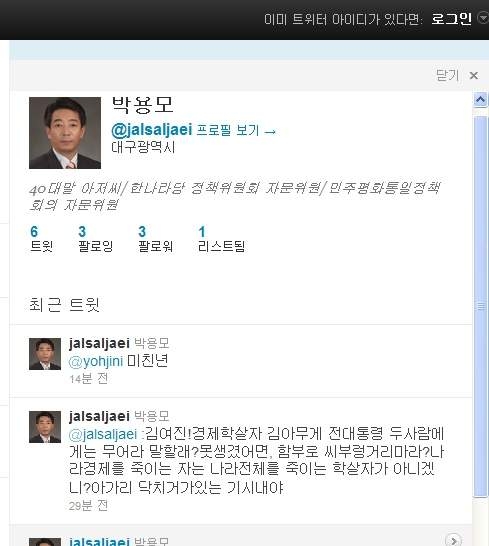The image size is (489, 546).
Task: Click the @jalsaljaei mention in second tweet
Action: point(103,434)
